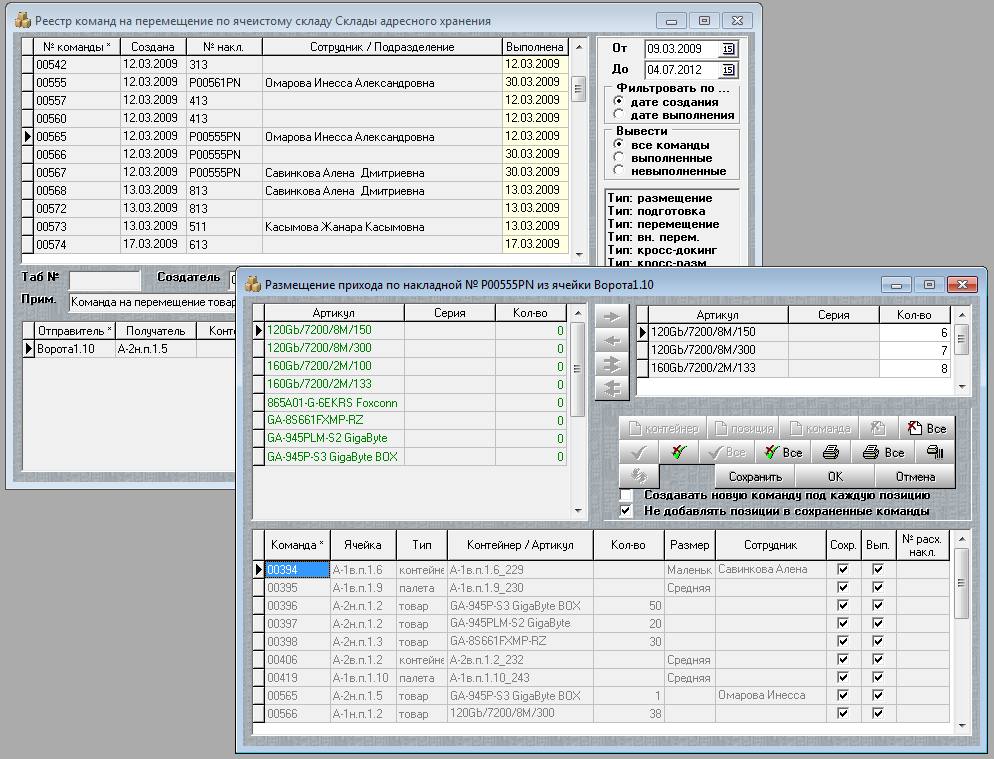The image size is (994, 759).
Task: Click the printer 'Все' button
Action: point(883,453)
